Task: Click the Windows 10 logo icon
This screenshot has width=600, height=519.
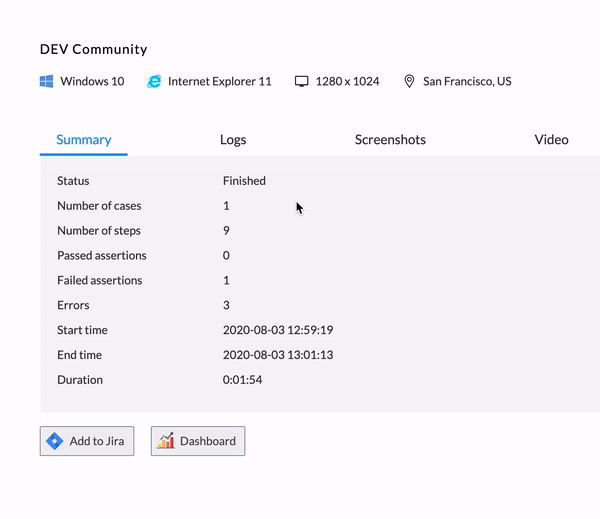Action: pyautogui.click(x=46, y=81)
